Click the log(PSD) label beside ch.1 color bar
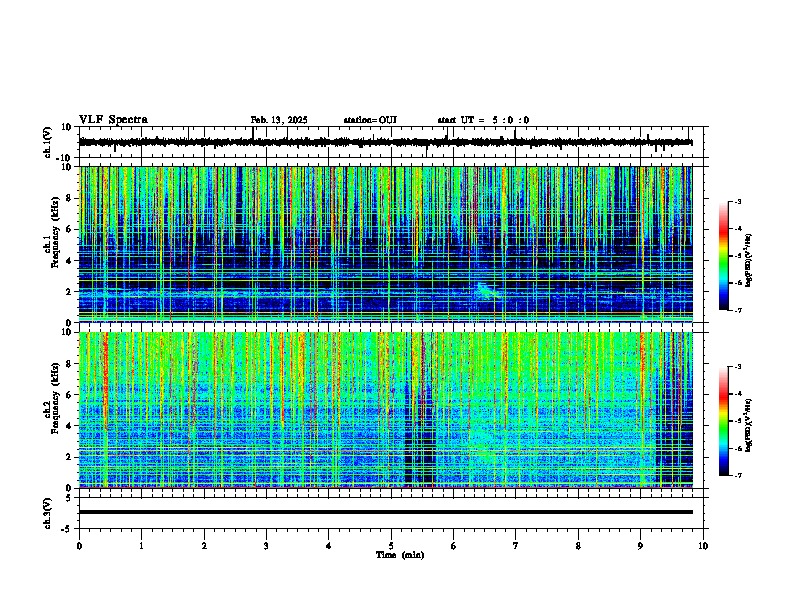 coord(749,260)
